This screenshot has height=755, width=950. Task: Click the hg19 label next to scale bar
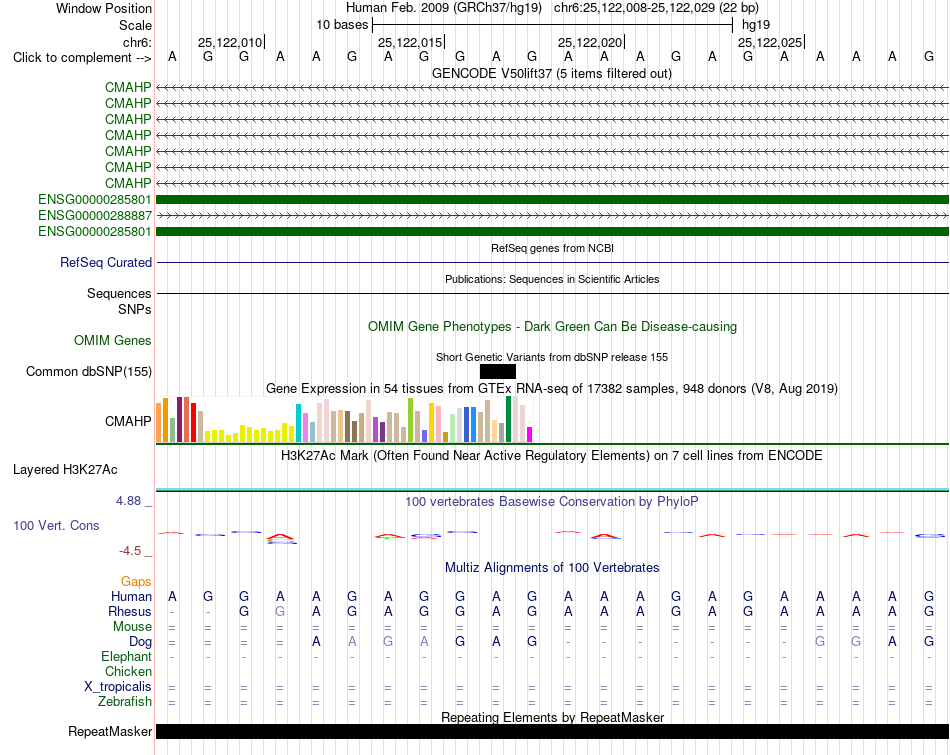click(x=756, y=25)
